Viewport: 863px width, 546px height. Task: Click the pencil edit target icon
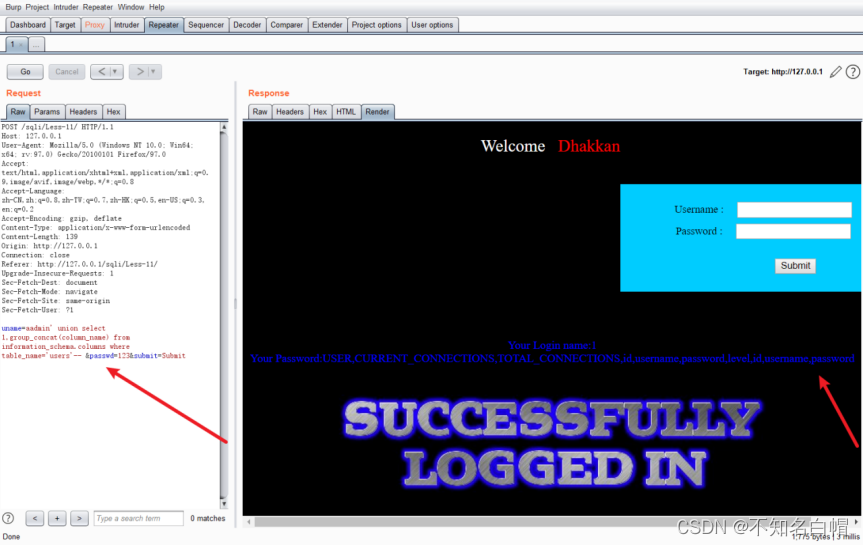click(835, 72)
